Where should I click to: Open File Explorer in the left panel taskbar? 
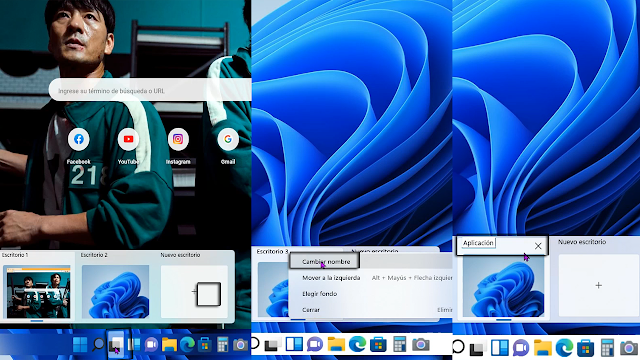coord(169,345)
